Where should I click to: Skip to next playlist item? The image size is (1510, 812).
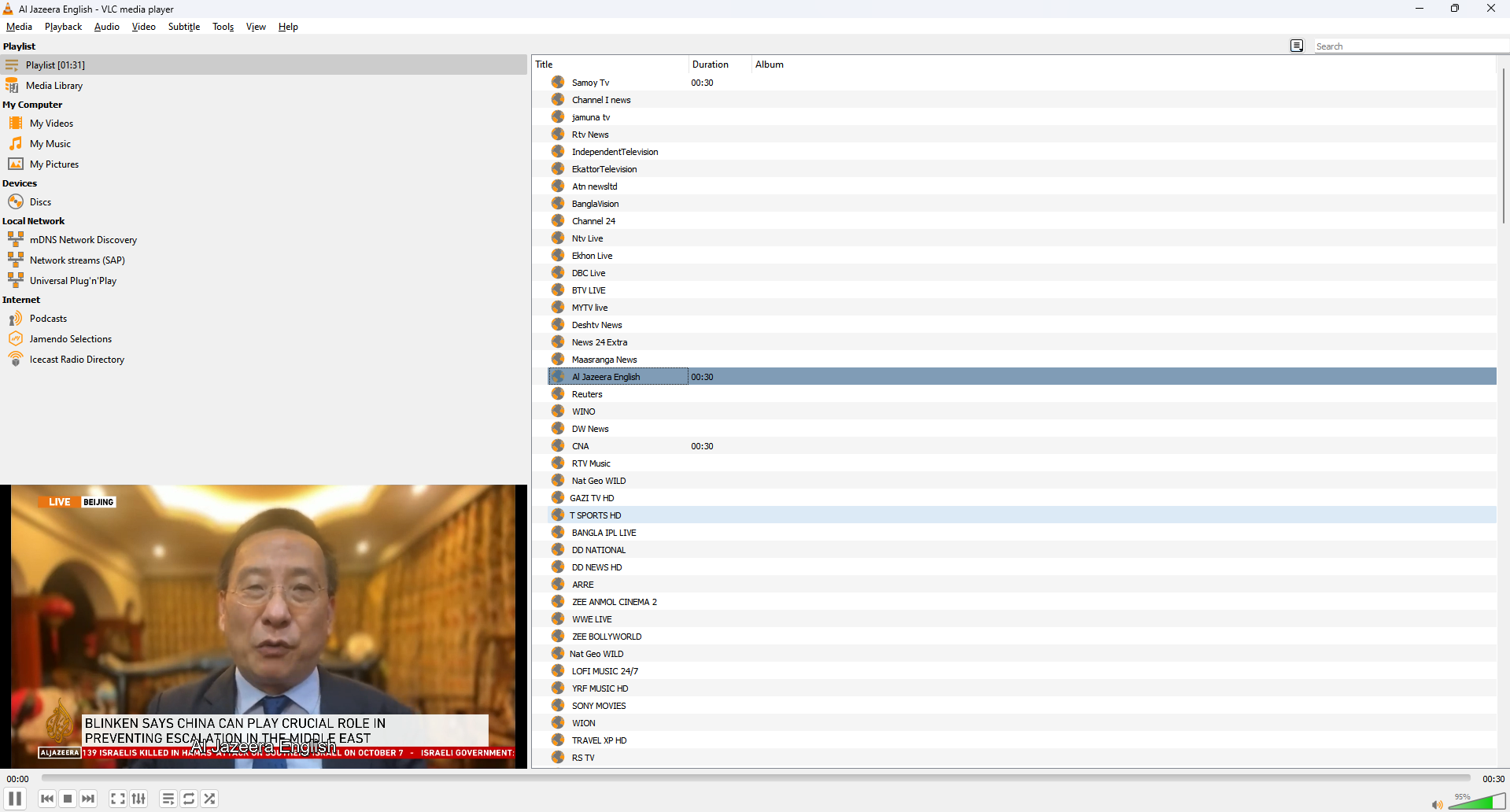(x=88, y=799)
